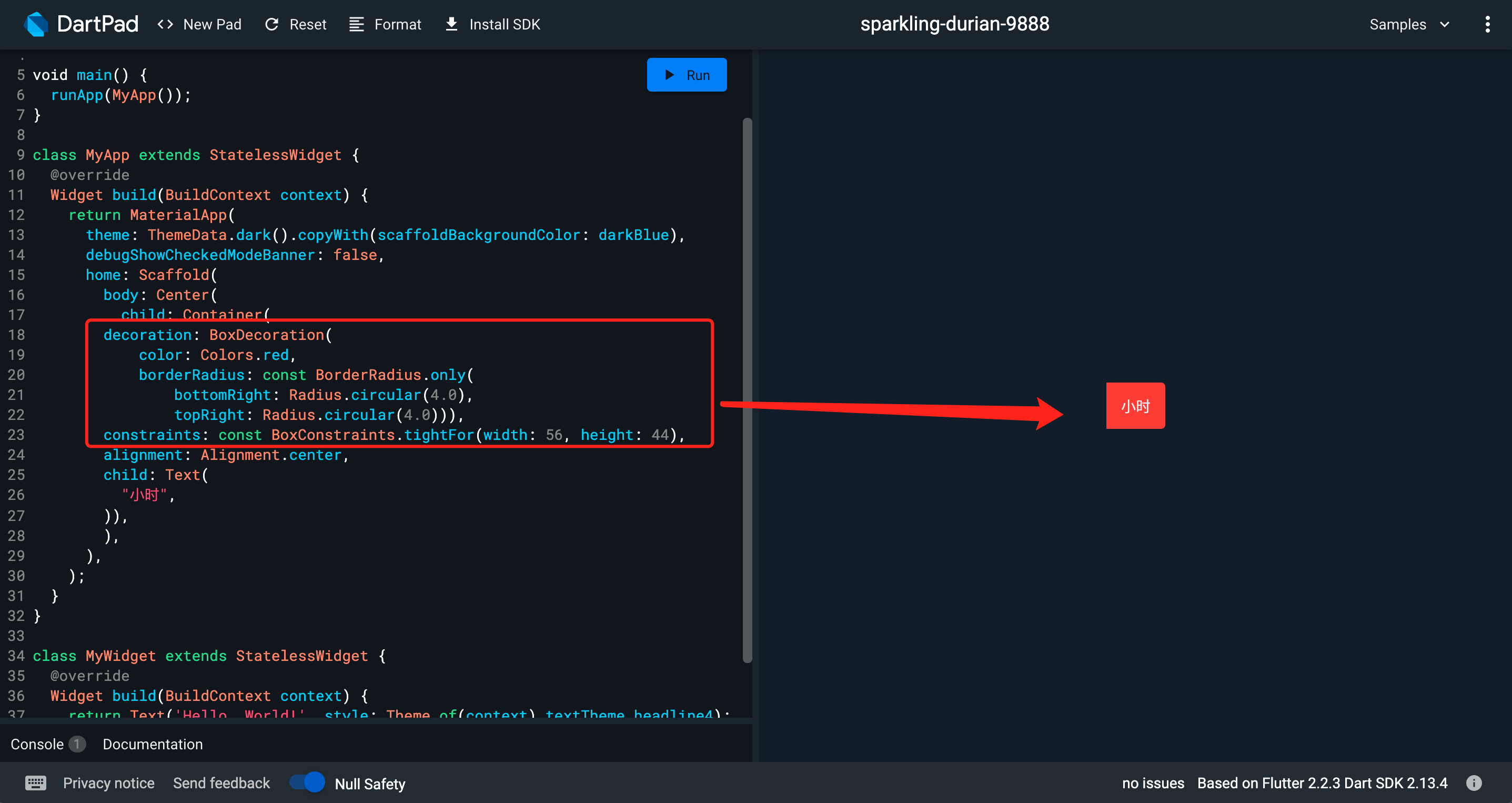Click the New Pad code-brackets icon
Image resolution: width=1512 pixels, height=803 pixels.
point(166,24)
